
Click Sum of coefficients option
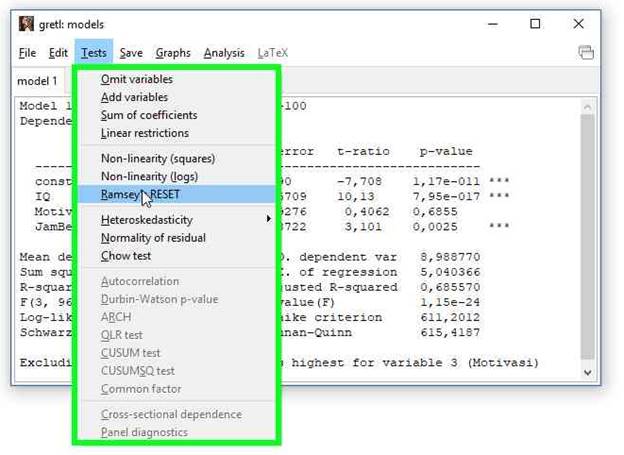click(148, 115)
